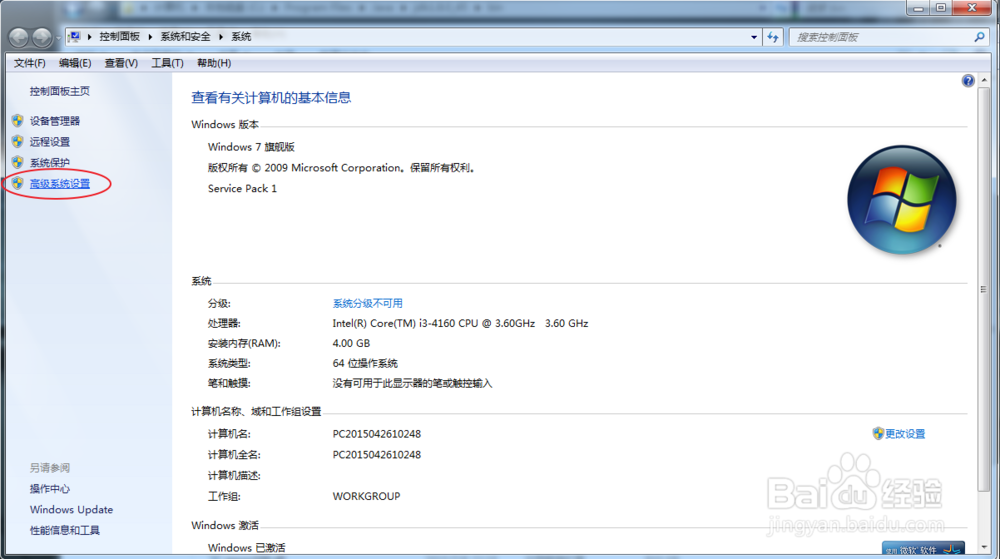Click 系统分级不可用 link
Viewport: 1000px width, 559px height.
tap(367, 303)
